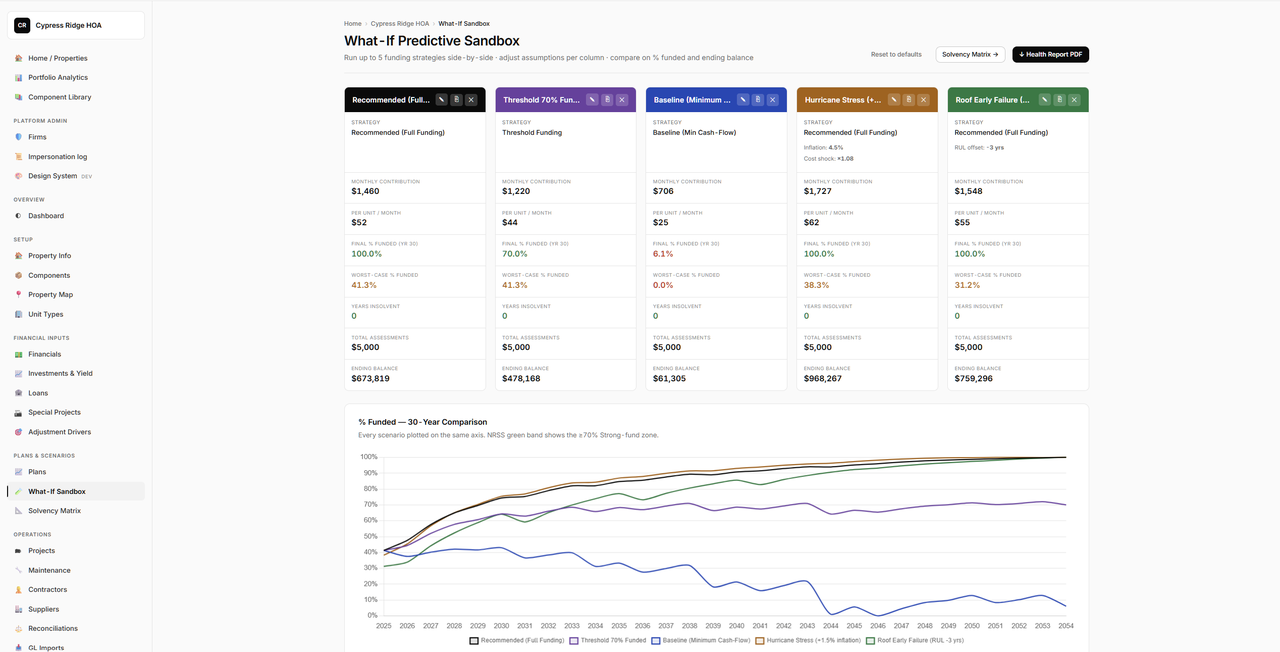
Task: Toggle Hurricane Stress (+1.5% inflation) legend entry
Action: point(808,640)
